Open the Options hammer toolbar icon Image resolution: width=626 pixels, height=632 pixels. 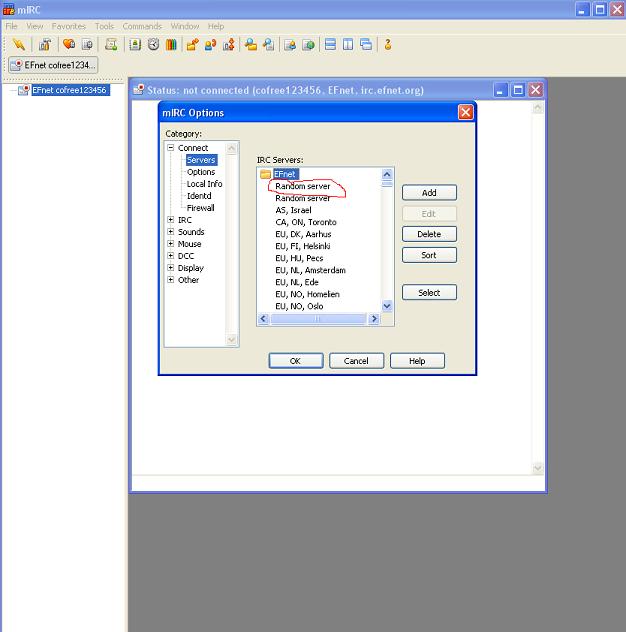(x=45, y=44)
